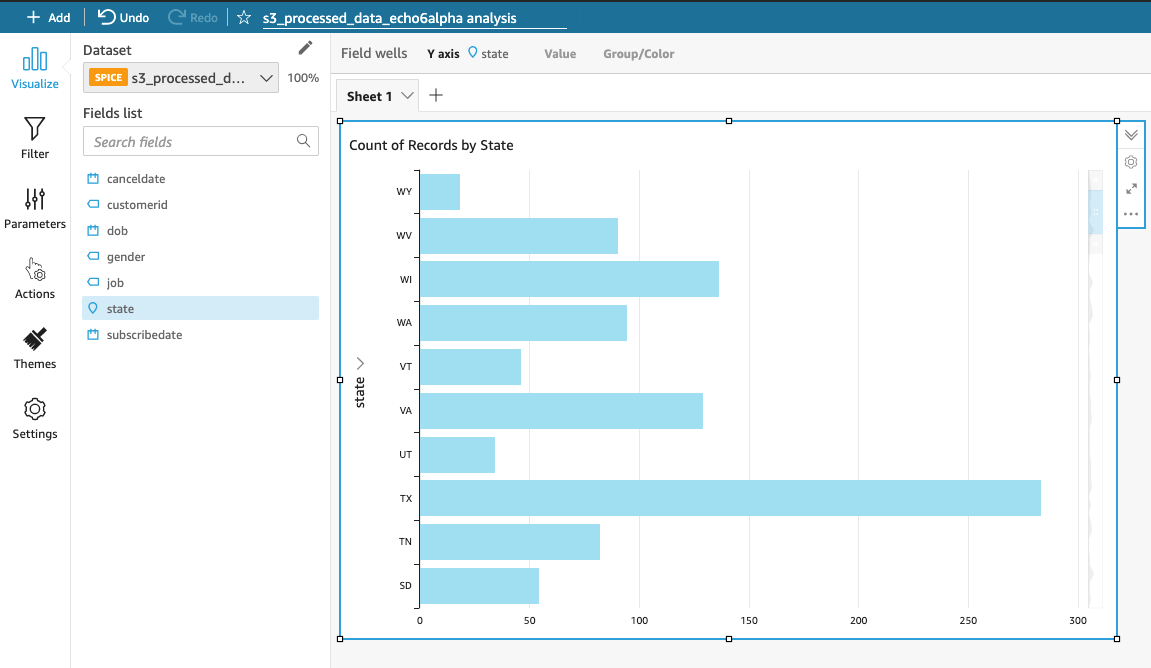Switch to the Sheet 1 tab

click(x=369, y=96)
